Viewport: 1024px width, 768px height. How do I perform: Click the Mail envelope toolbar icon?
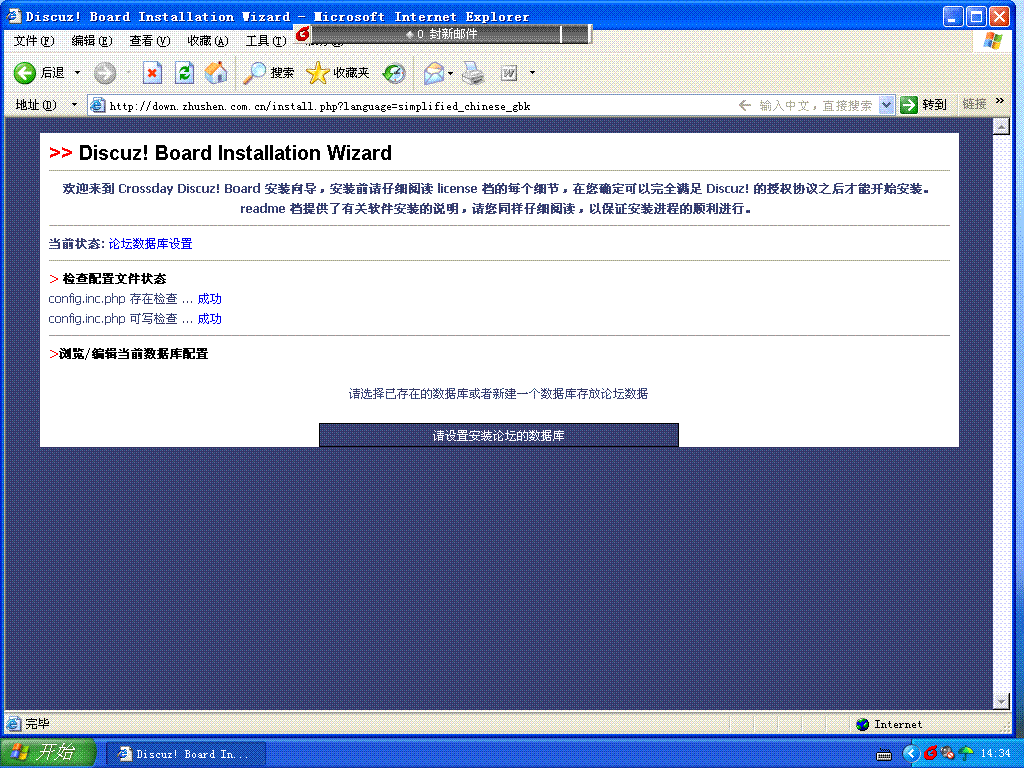coord(434,72)
